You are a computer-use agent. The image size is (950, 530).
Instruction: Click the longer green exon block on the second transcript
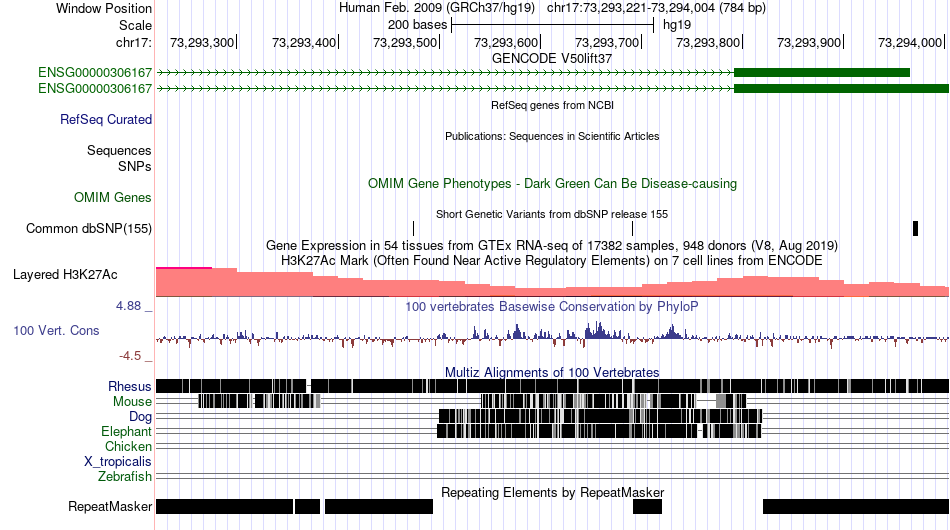(841, 88)
